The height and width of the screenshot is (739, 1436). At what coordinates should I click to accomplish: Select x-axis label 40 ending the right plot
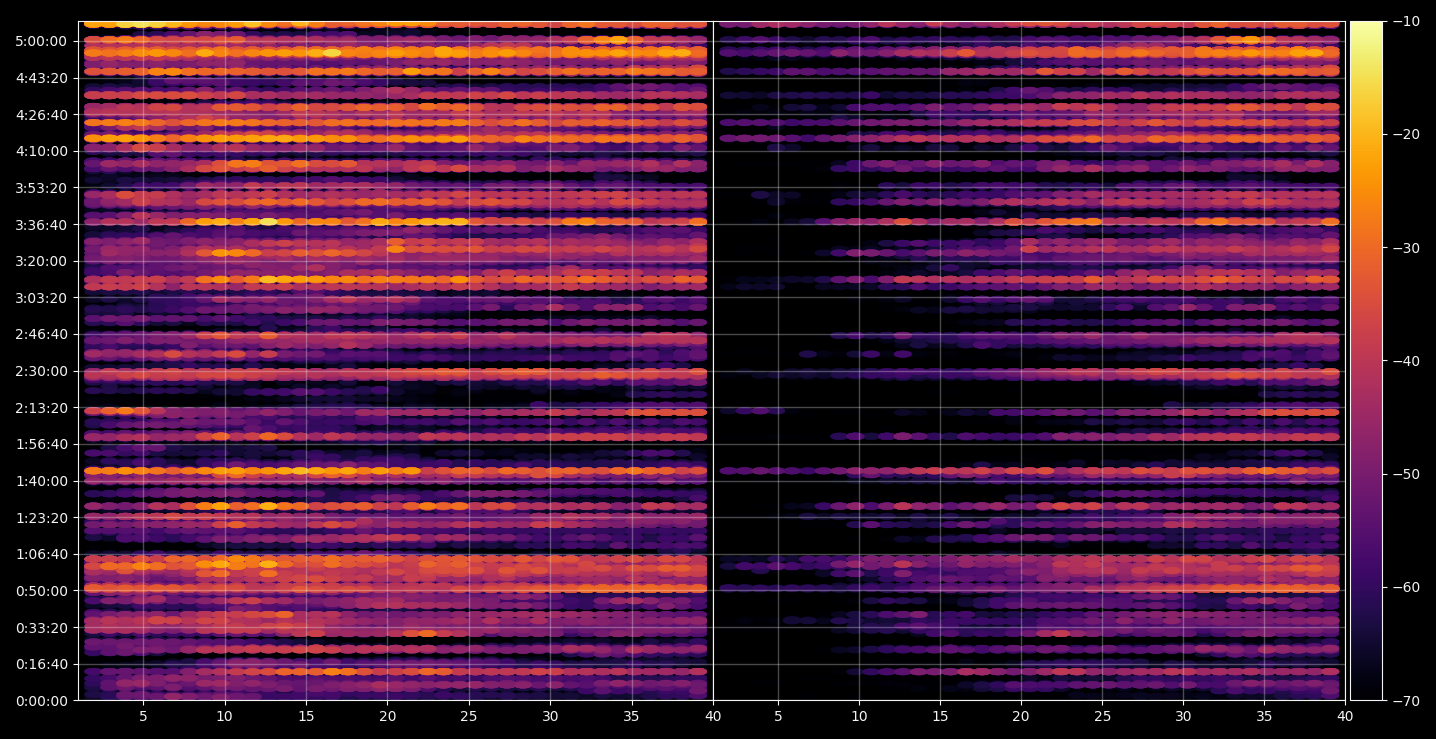1346,717
